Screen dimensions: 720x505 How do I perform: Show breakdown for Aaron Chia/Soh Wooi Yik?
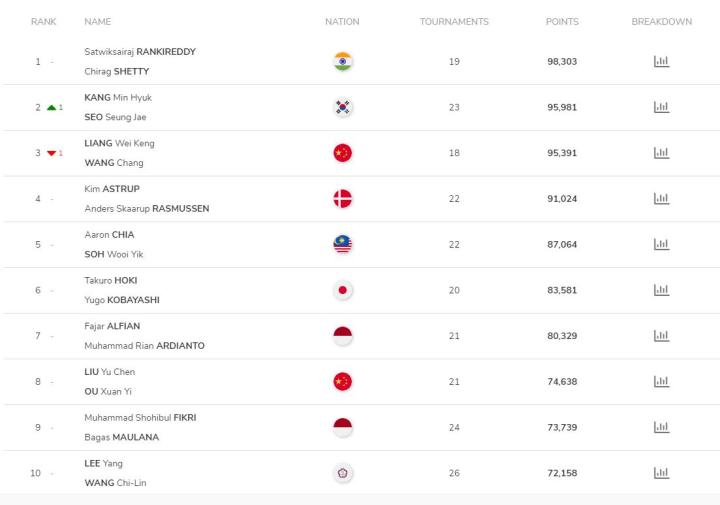(x=661, y=244)
